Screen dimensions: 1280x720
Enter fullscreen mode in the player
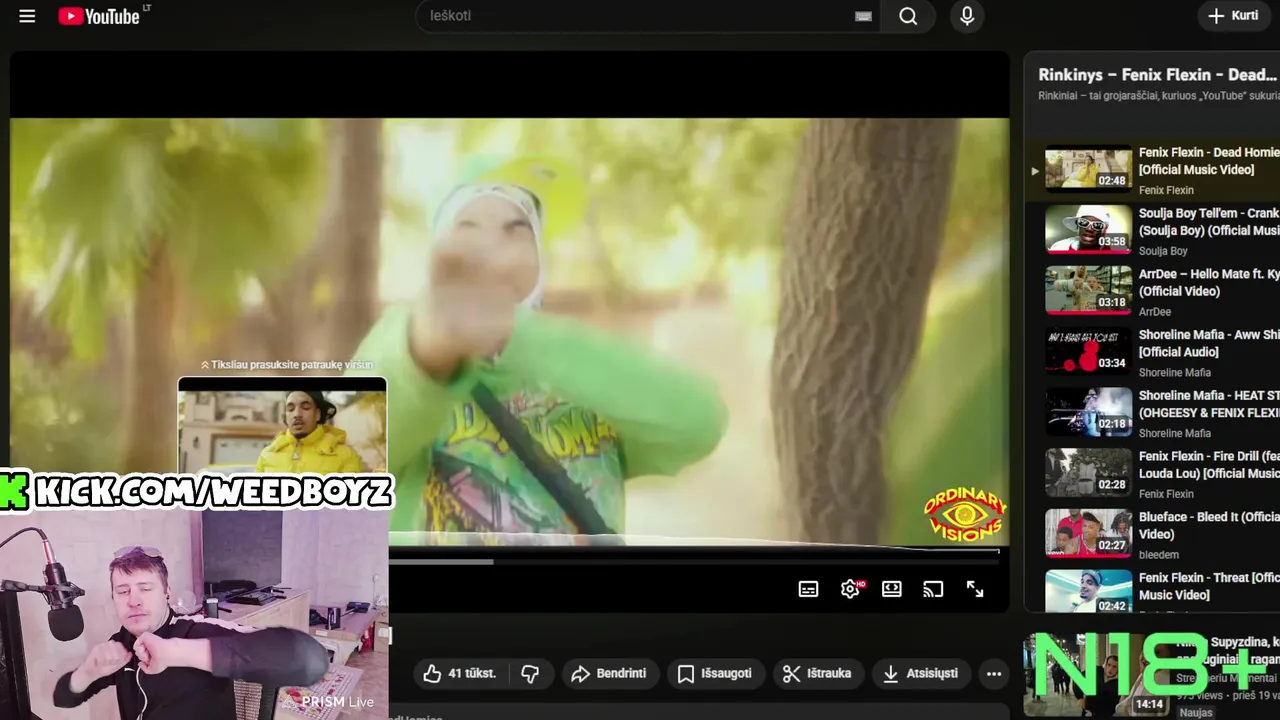[975, 589]
